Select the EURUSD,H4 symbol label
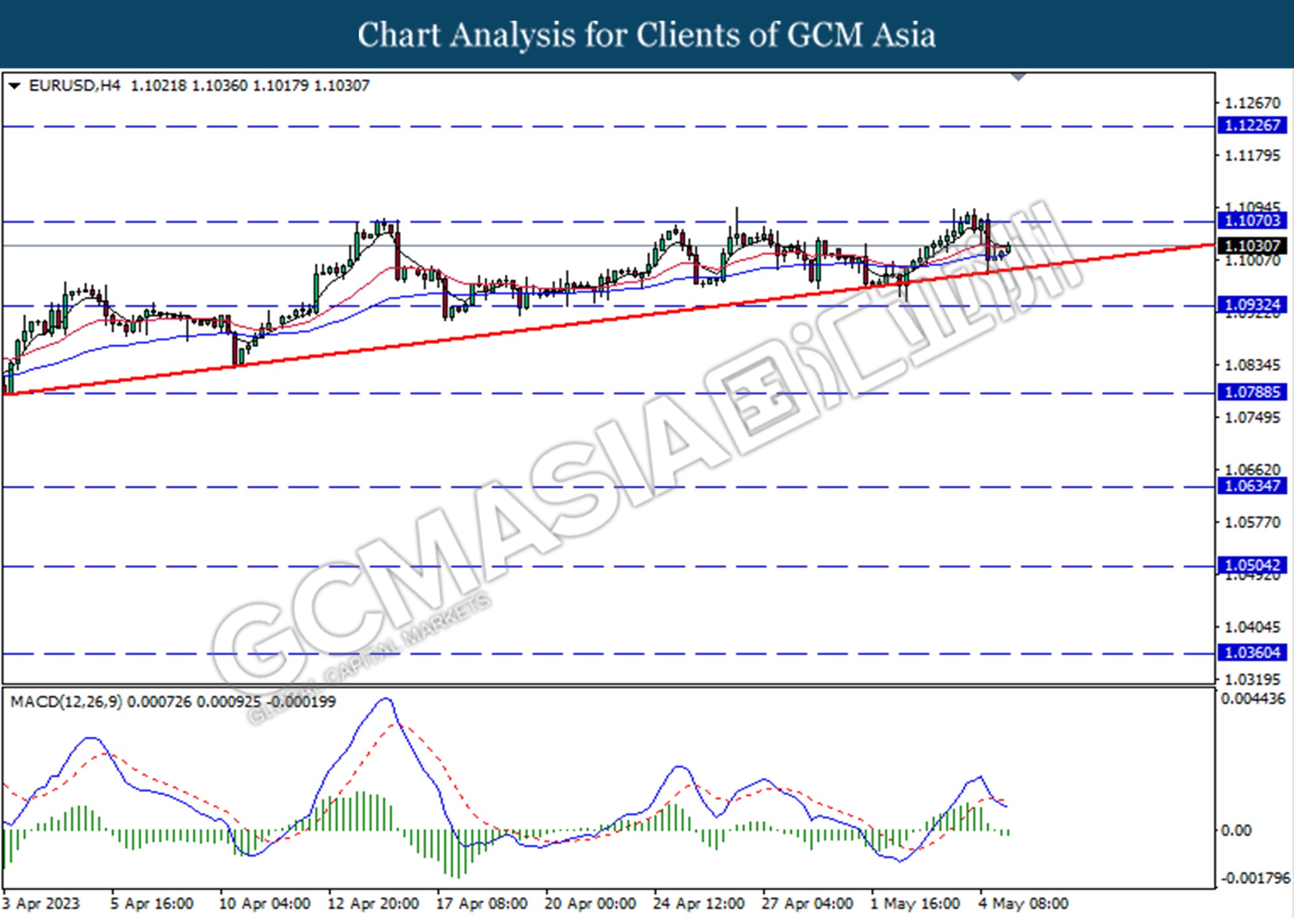 (74, 85)
